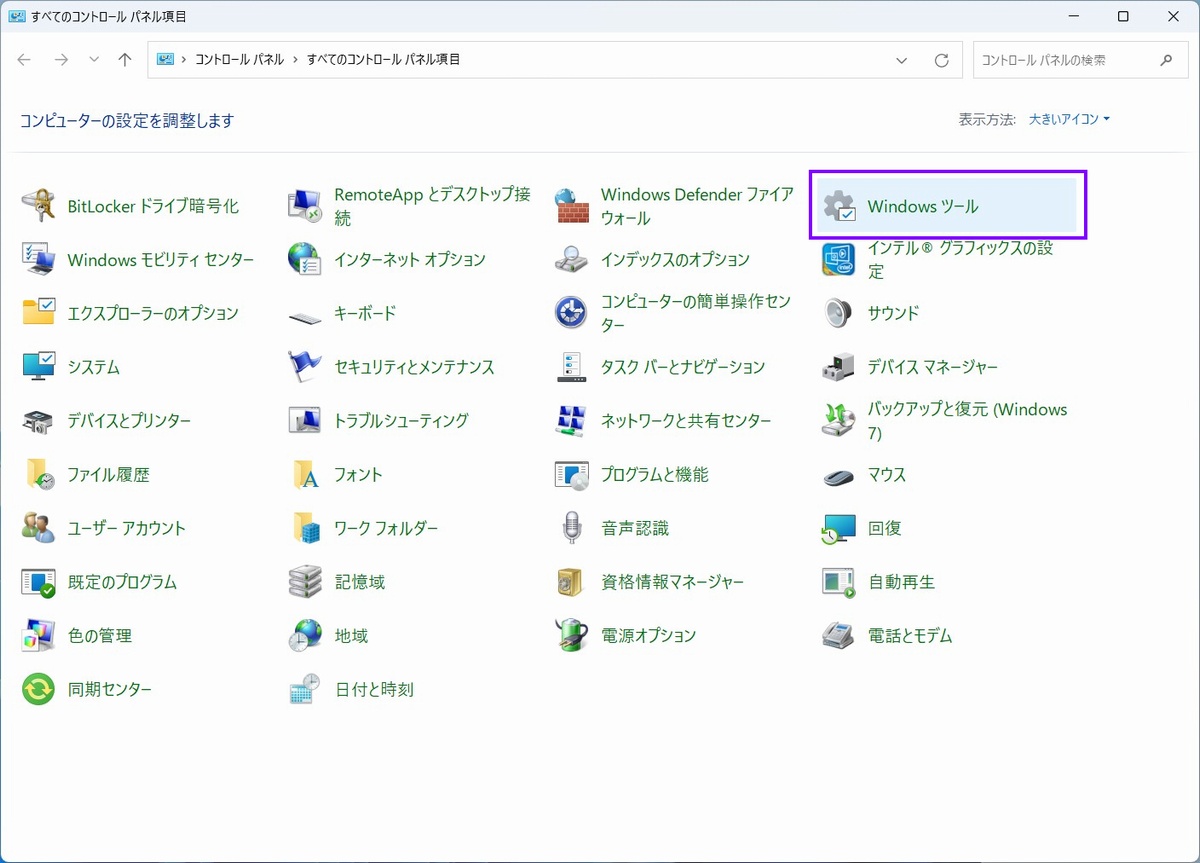This screenshot has width=1200, height=863.
Task: Open the マウス icon
Action: 839,476
